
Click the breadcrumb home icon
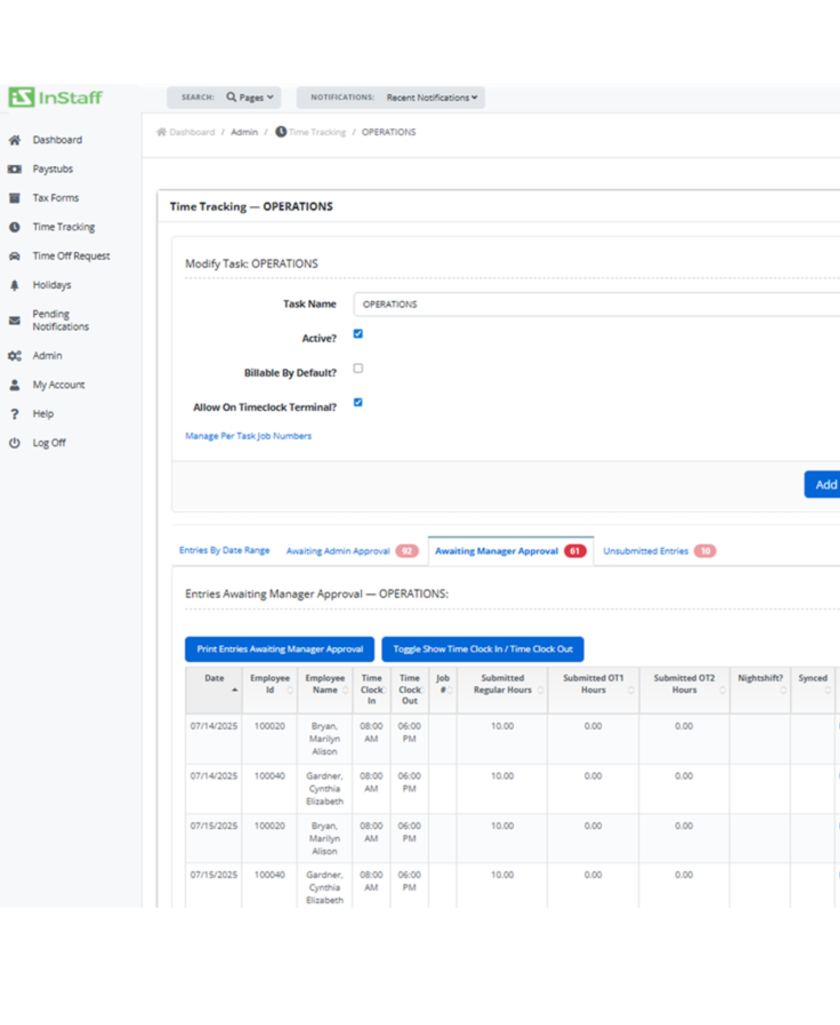pos(161,132)
